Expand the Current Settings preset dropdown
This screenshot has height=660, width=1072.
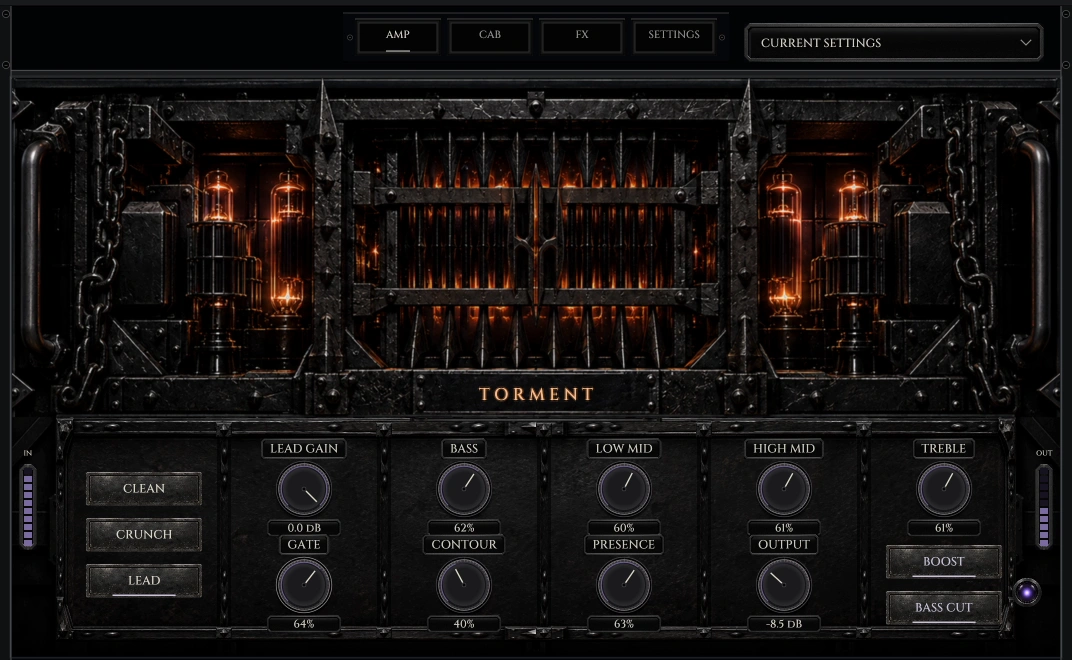point(894,42)
